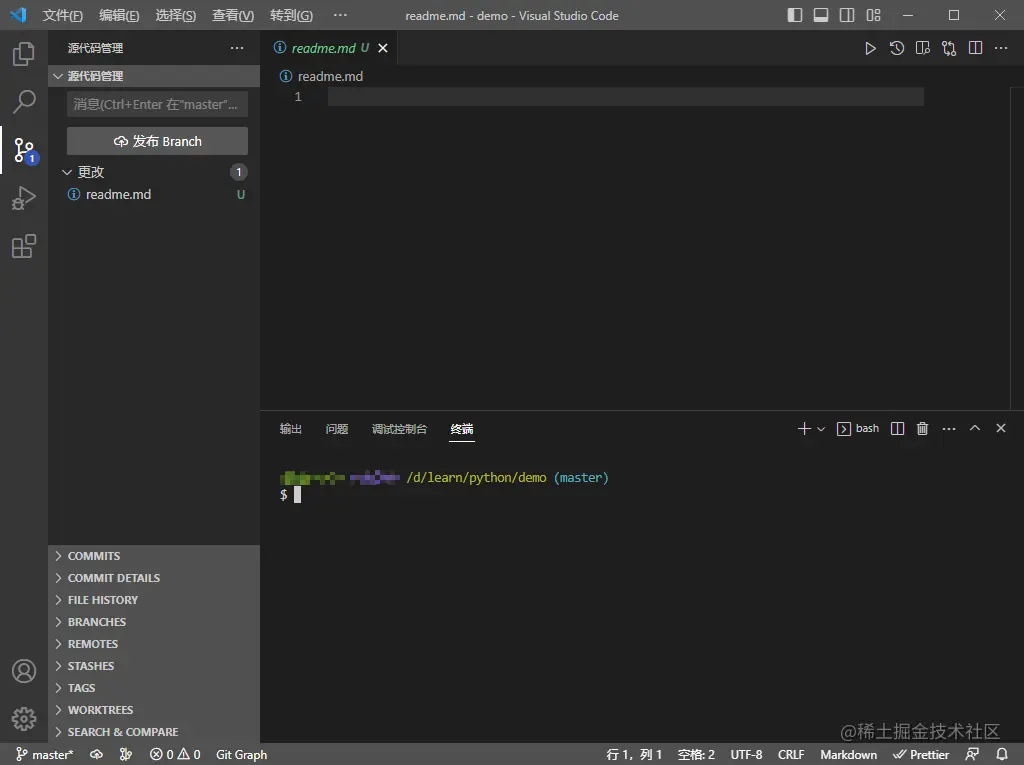
Task: Expand the COMMIT DETAILS section
Action: 154,578
